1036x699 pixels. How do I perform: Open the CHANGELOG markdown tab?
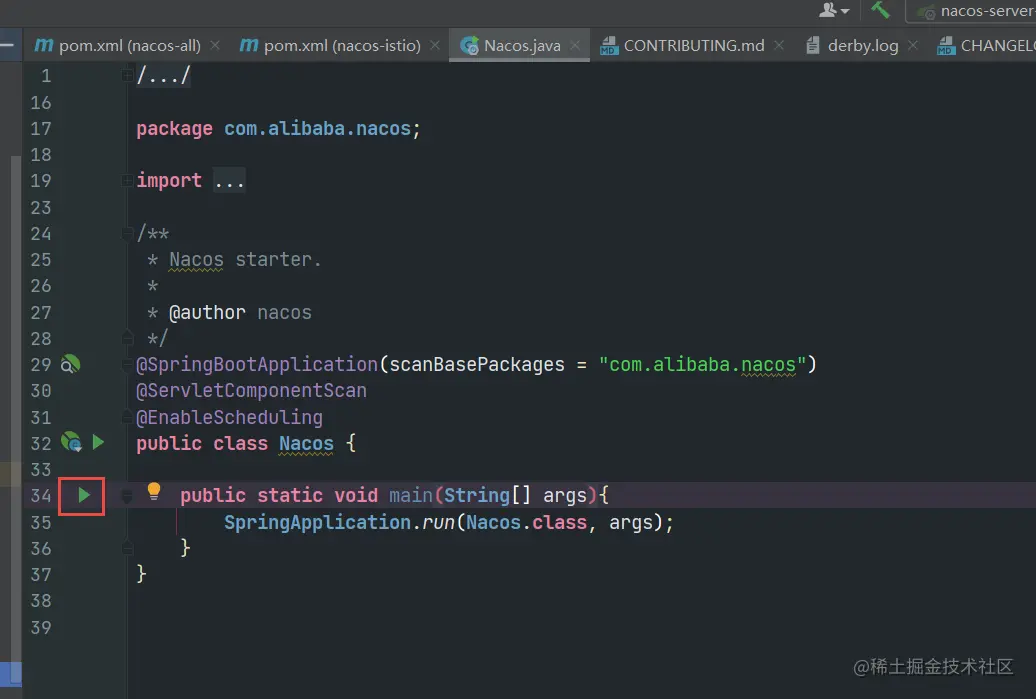point(986,46)
